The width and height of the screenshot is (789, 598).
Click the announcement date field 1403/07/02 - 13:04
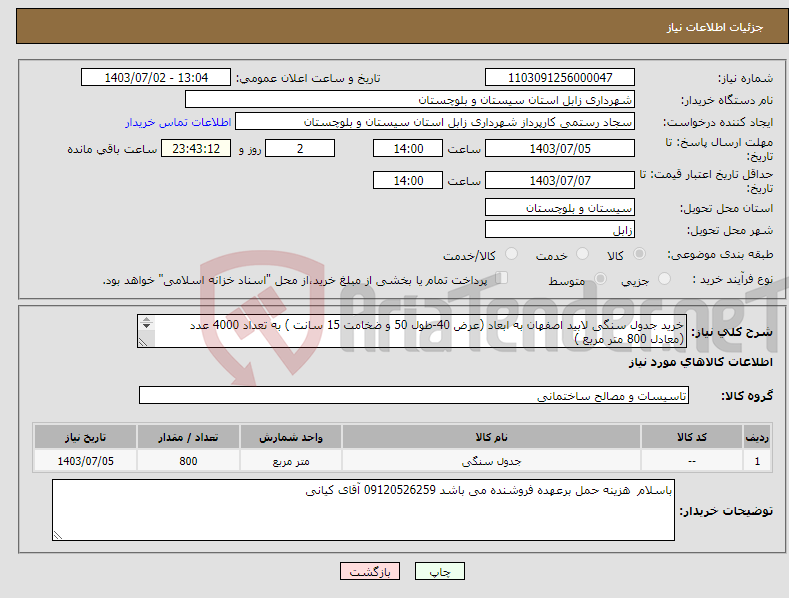click(156, 78)
